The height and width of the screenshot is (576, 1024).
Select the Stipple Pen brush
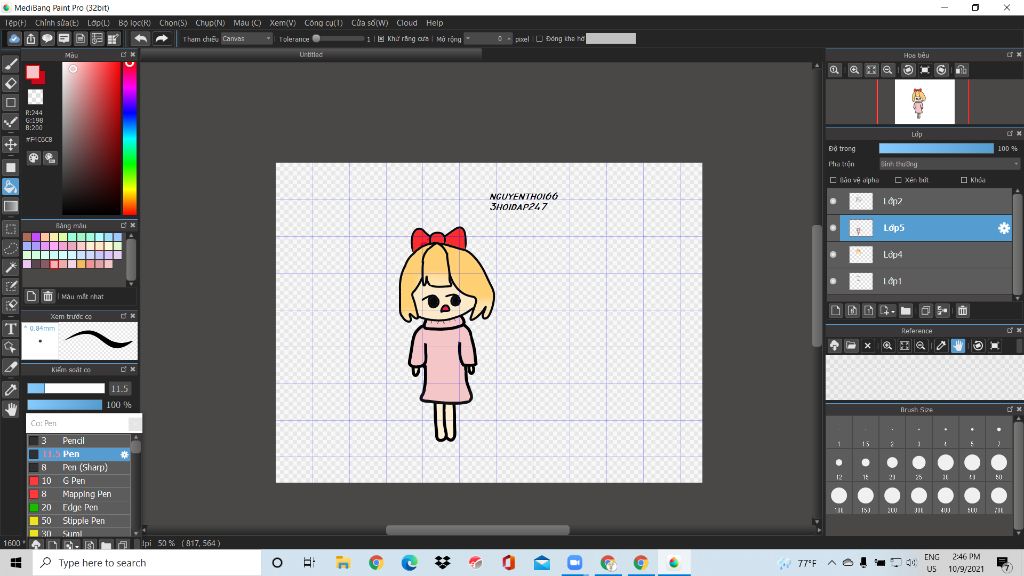79,521
